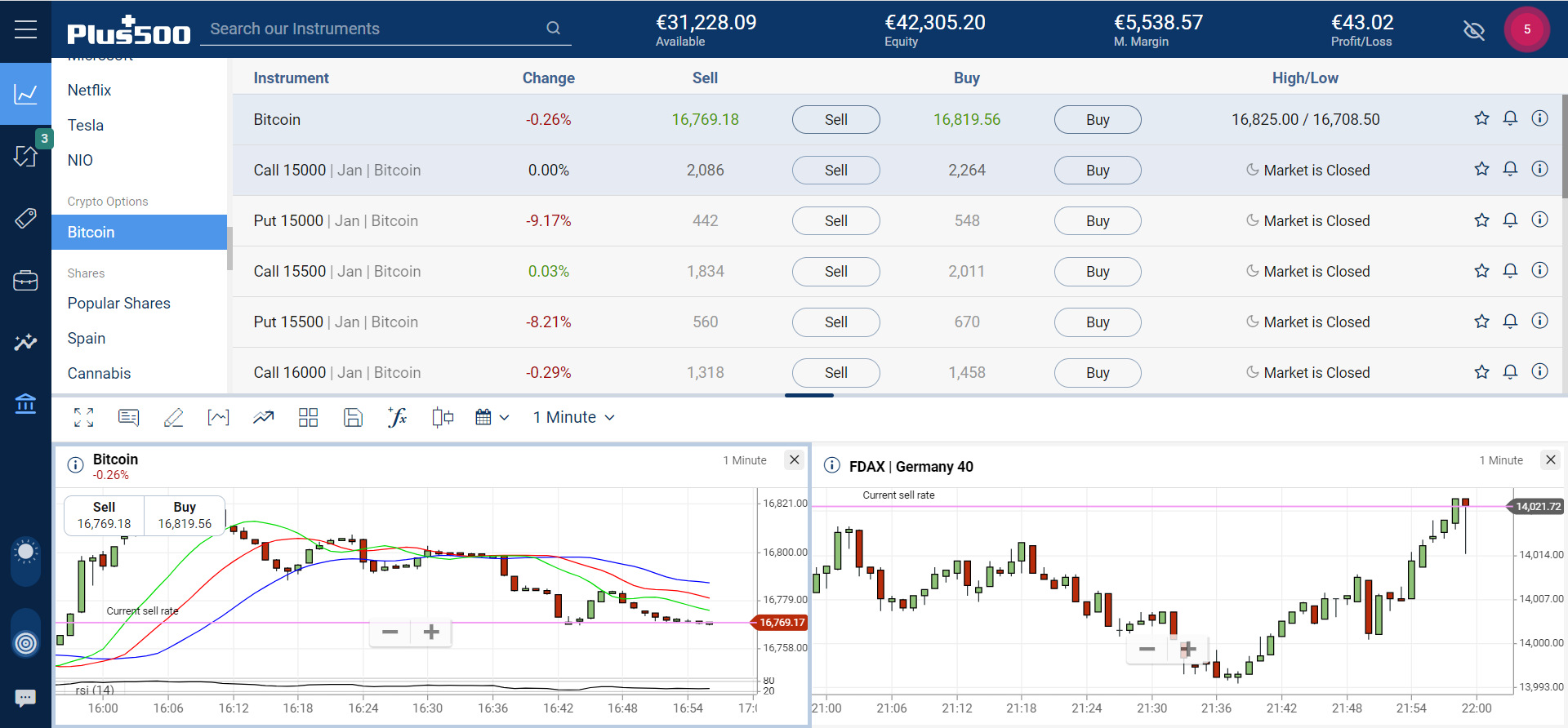Open the 1 Minute timeframe dropdown

[573, 417]
